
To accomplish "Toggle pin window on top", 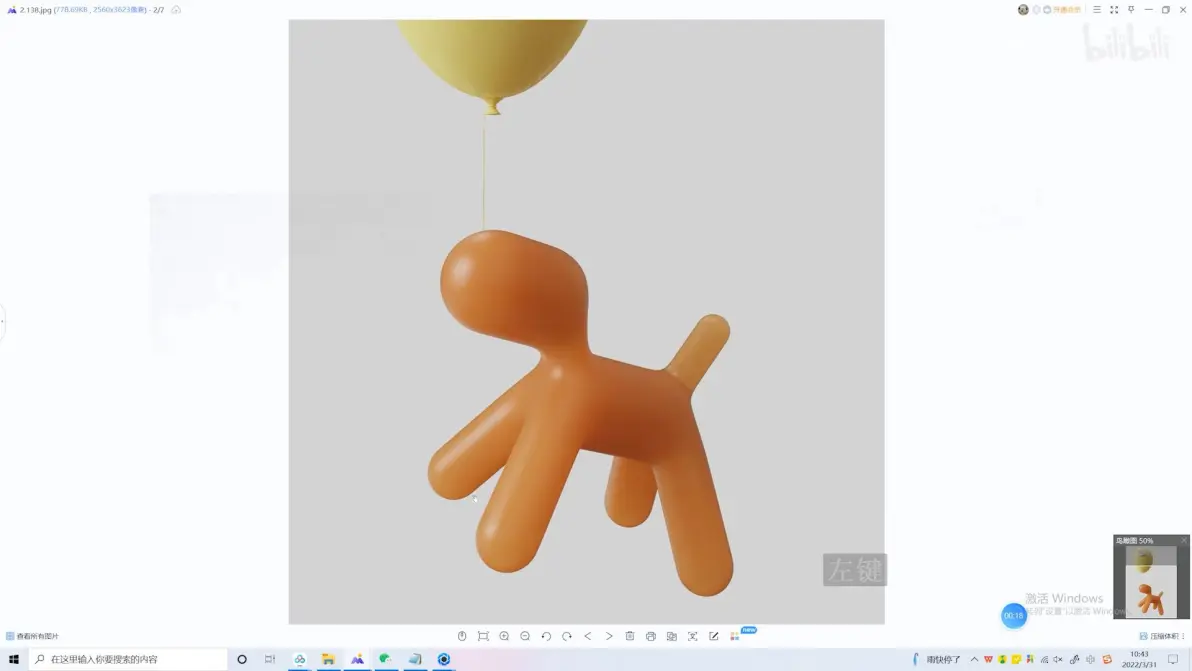I will click(x=1131, y=10).
